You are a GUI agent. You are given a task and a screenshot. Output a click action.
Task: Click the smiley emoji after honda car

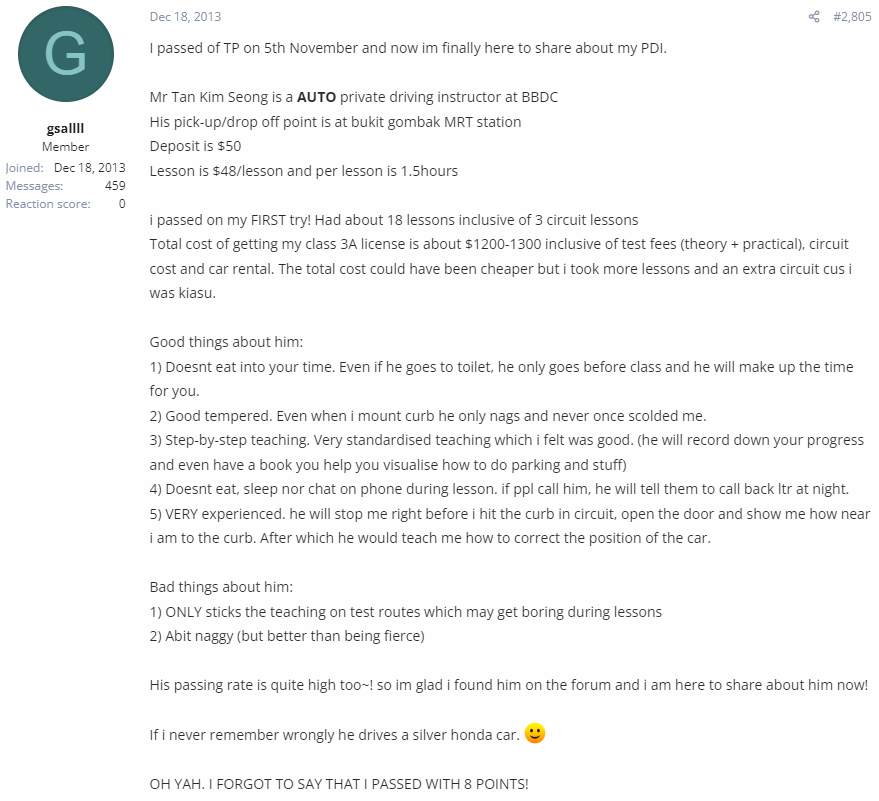click(x=534, y=733)
